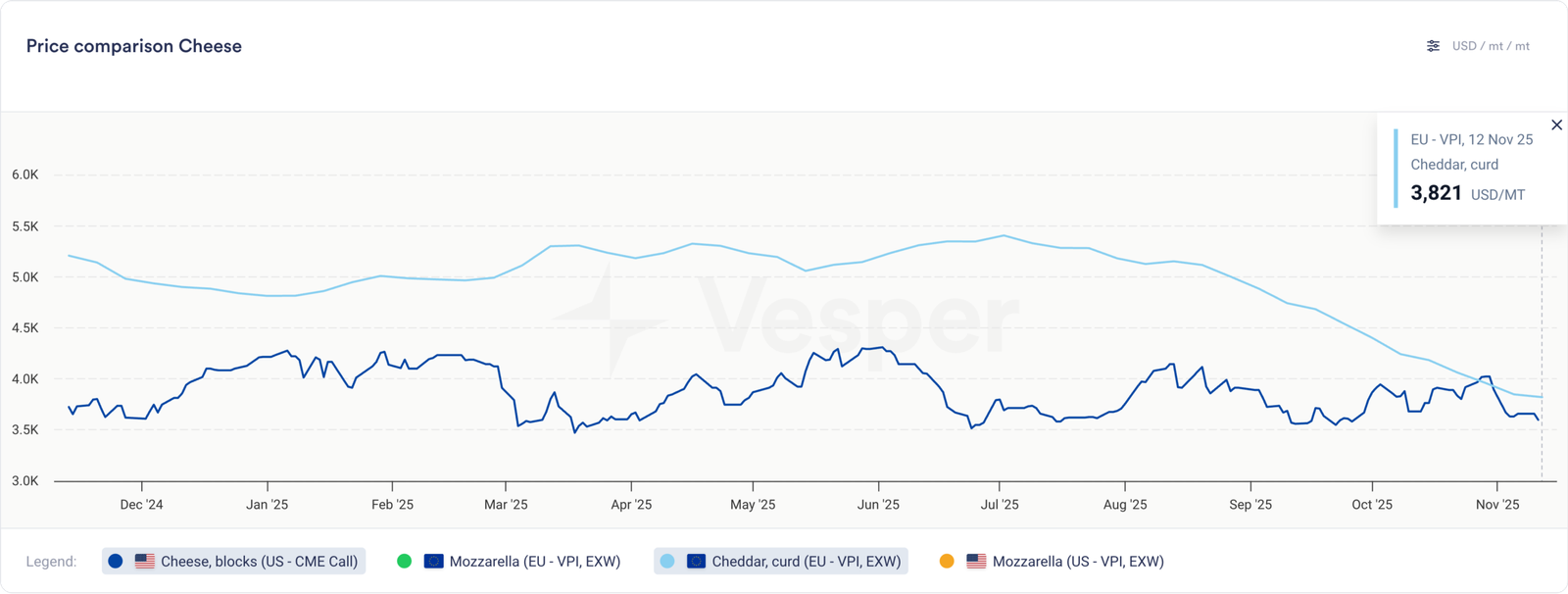Viewport: 1568px width, 594px height.
Task: Click the 3,821 USD/MT tooltip value
Action: tap(1437, 193)
